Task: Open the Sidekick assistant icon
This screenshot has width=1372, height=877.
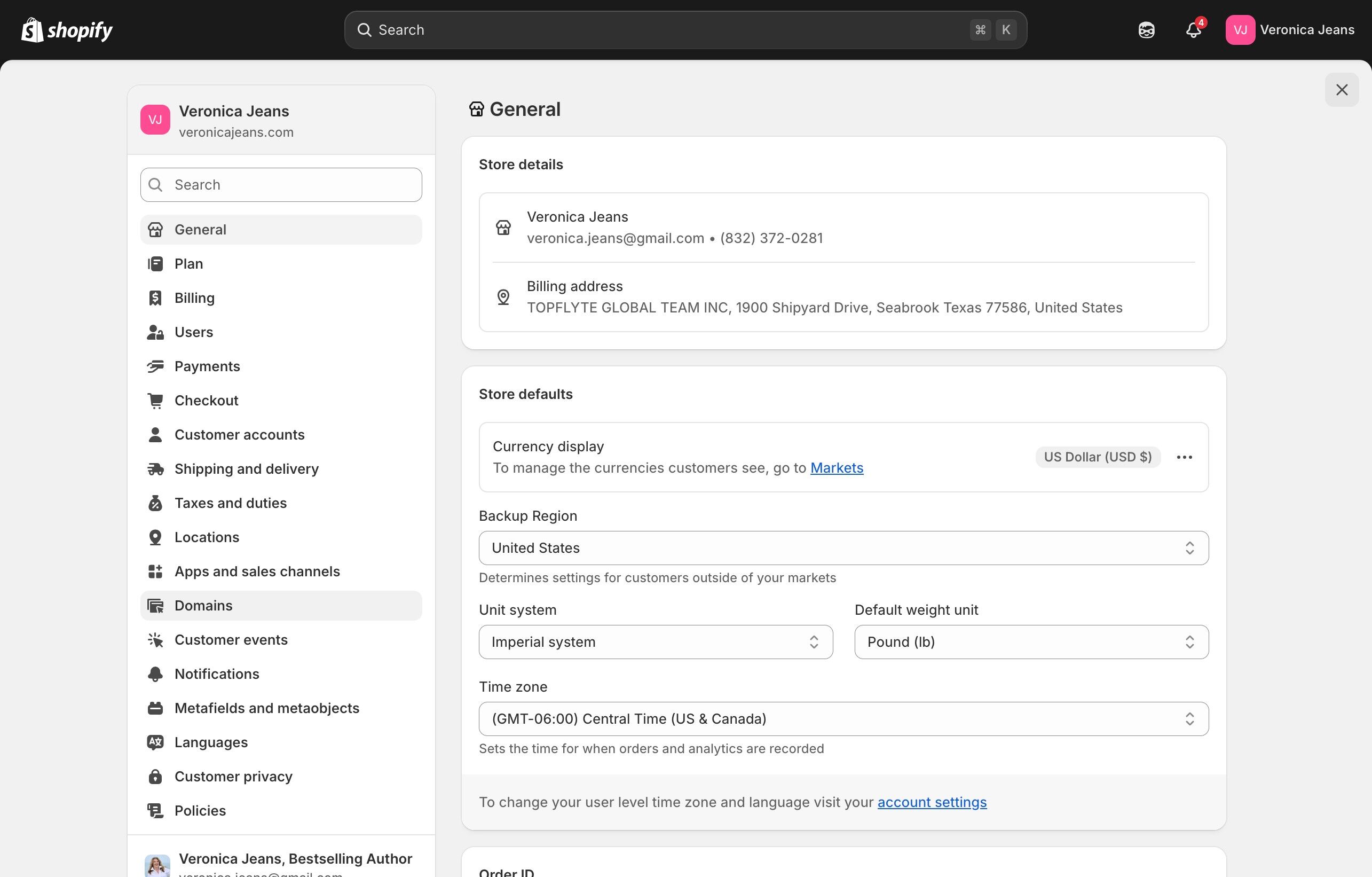Action: tap(1146, 30)
